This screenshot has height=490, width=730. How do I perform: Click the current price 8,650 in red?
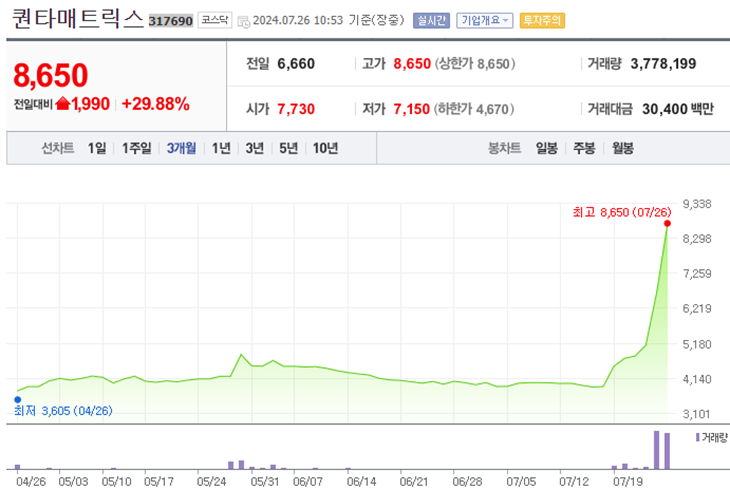[51, 75]
